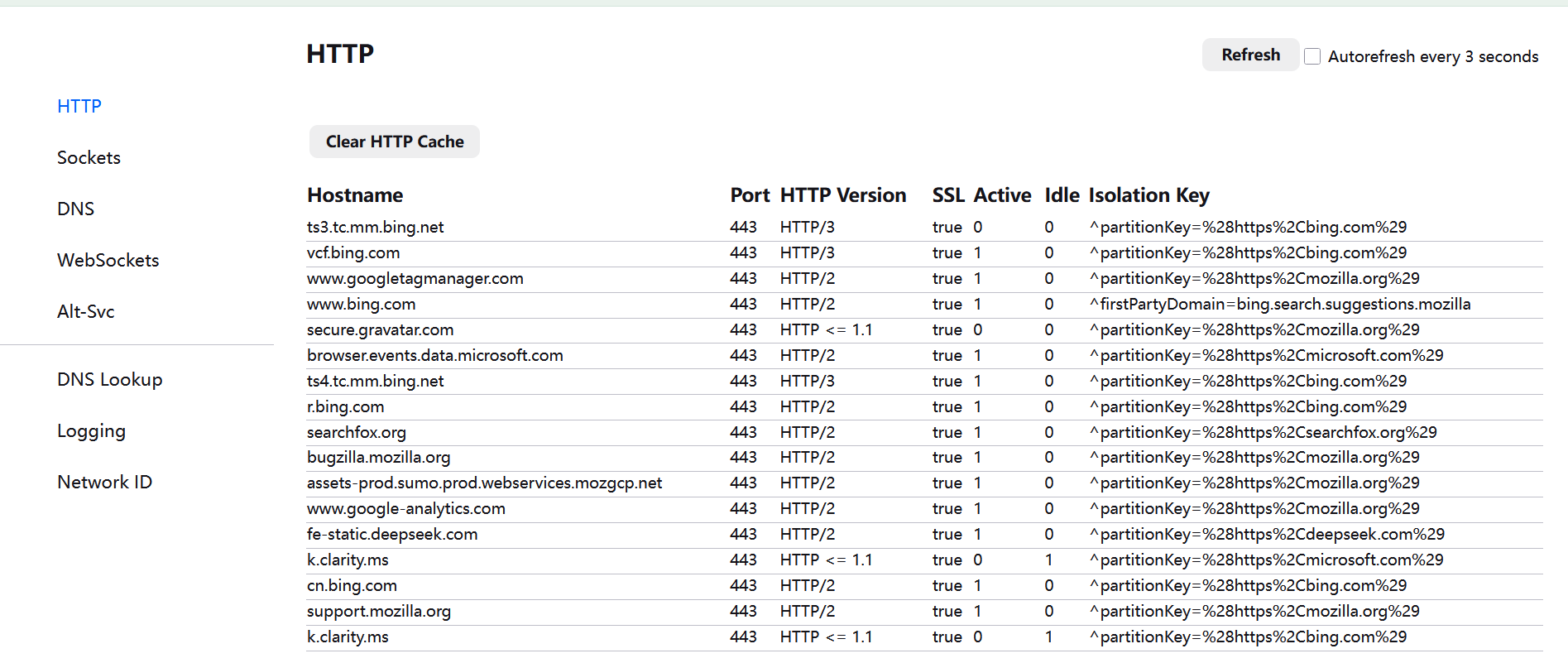Open the DNS sidebar section

(x=75, y=209)
